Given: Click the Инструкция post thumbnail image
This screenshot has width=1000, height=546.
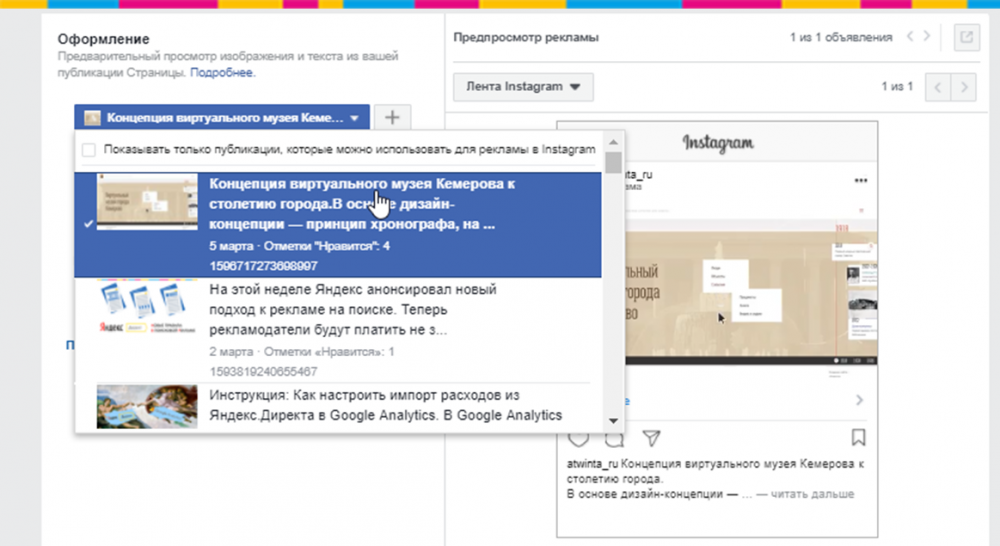Looking at the screenshot, I should point(147,406).
